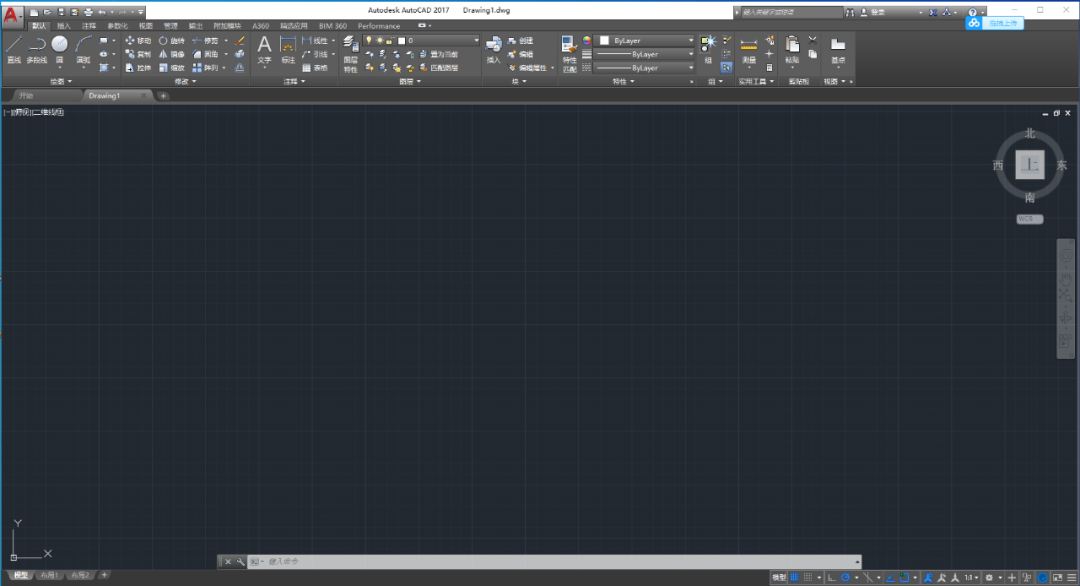
Task: Open the layer selection dropdown
Action: [421, 41]
